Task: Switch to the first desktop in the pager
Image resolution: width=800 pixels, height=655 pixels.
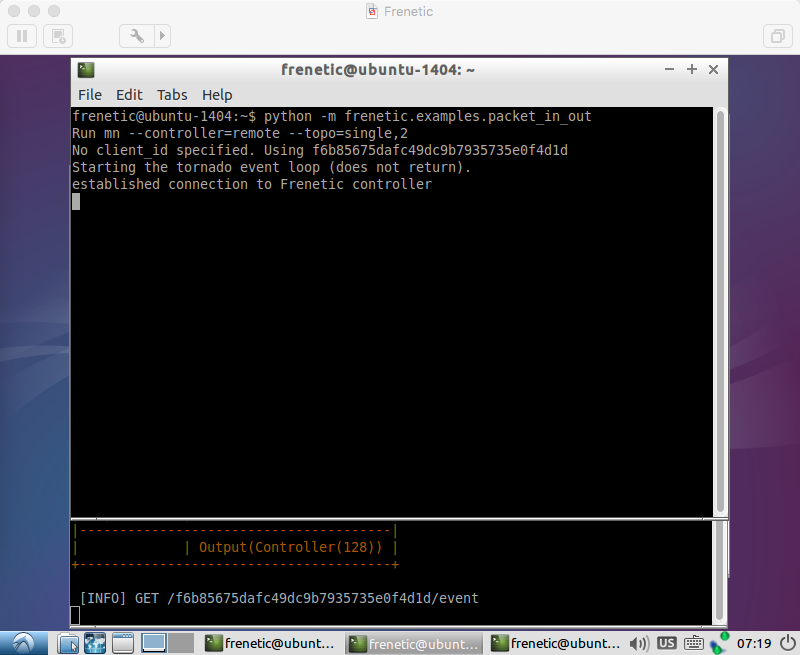Action: pyautogui.click(x=154, y=643)
